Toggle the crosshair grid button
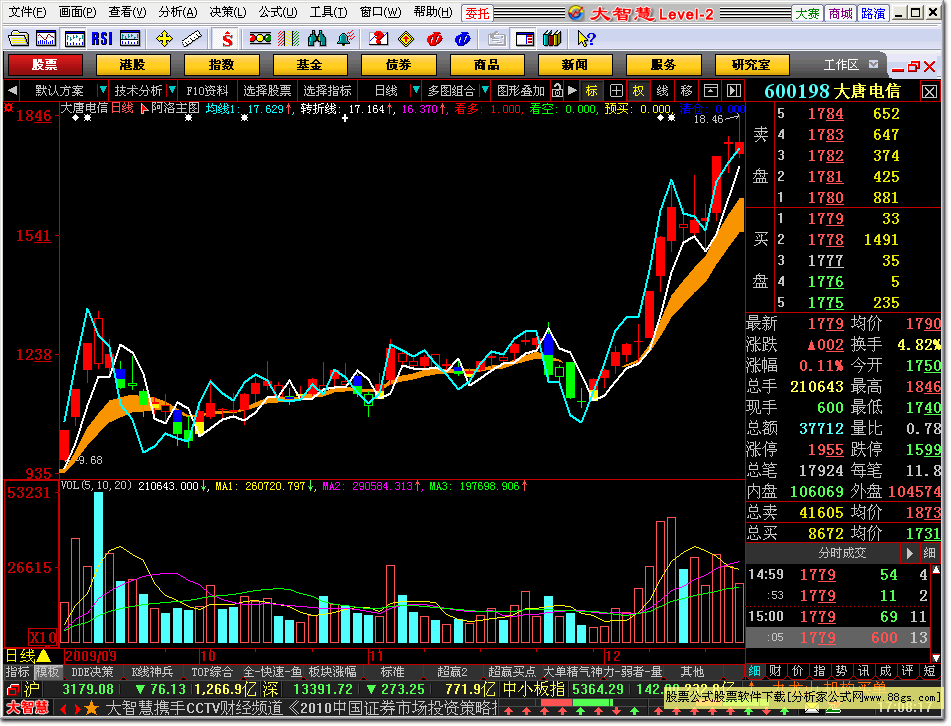Screen dimensions: 951x726 tap(616, 91)
